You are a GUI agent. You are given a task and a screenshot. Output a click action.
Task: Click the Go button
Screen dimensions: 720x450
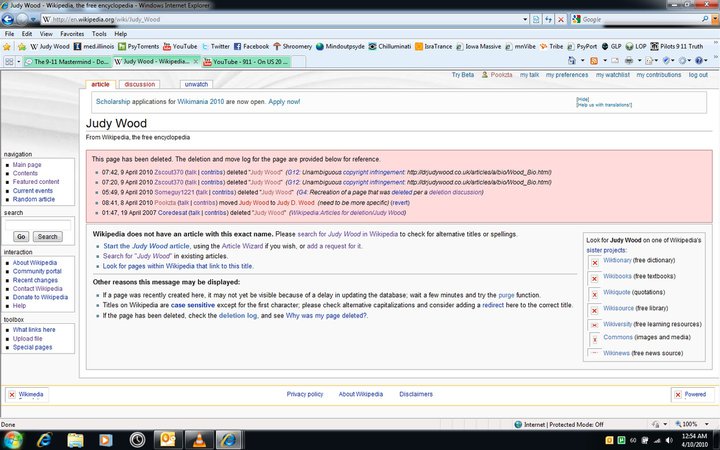[21, 236]
